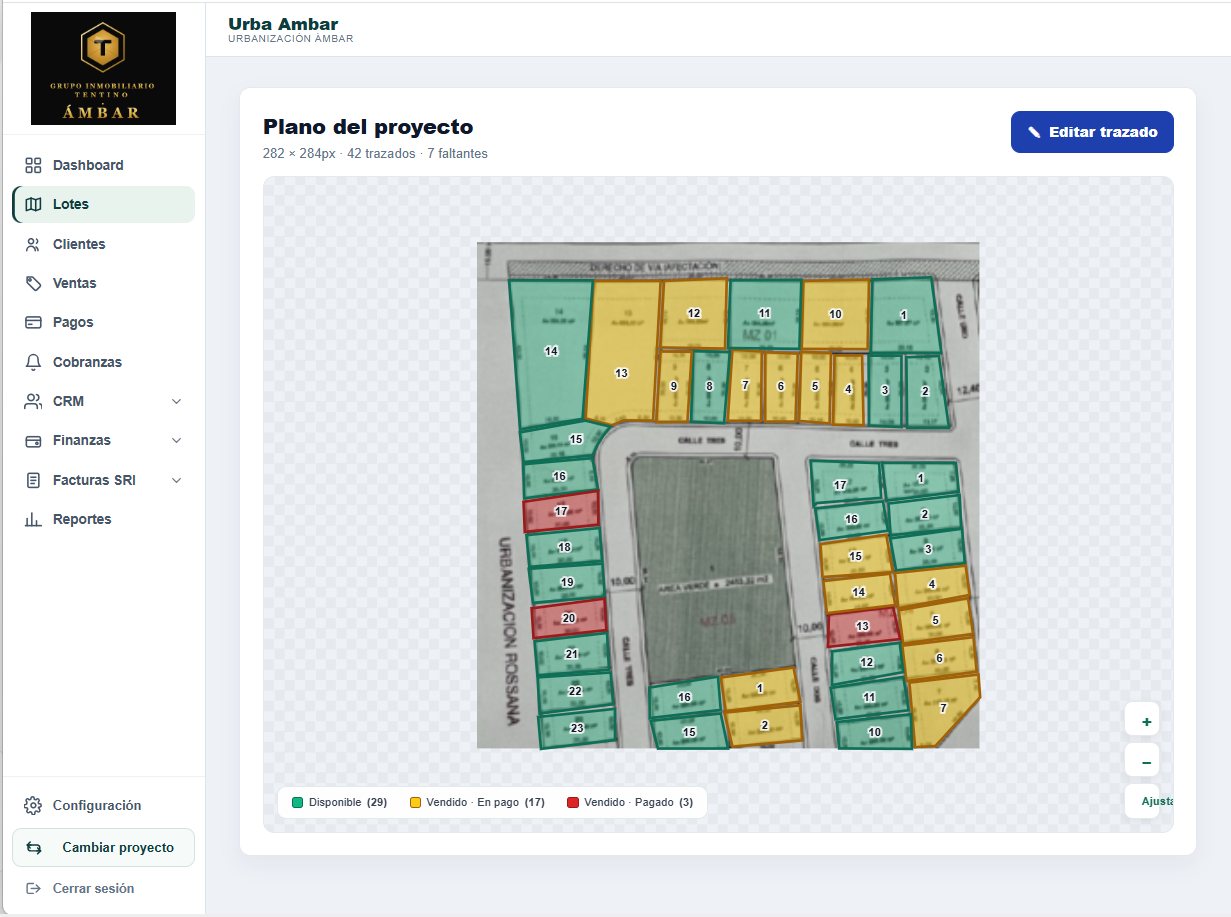This screenshot has height=917, width=1231.
Task: Open the Clientes menu item
Action: (x=103, y=244)
